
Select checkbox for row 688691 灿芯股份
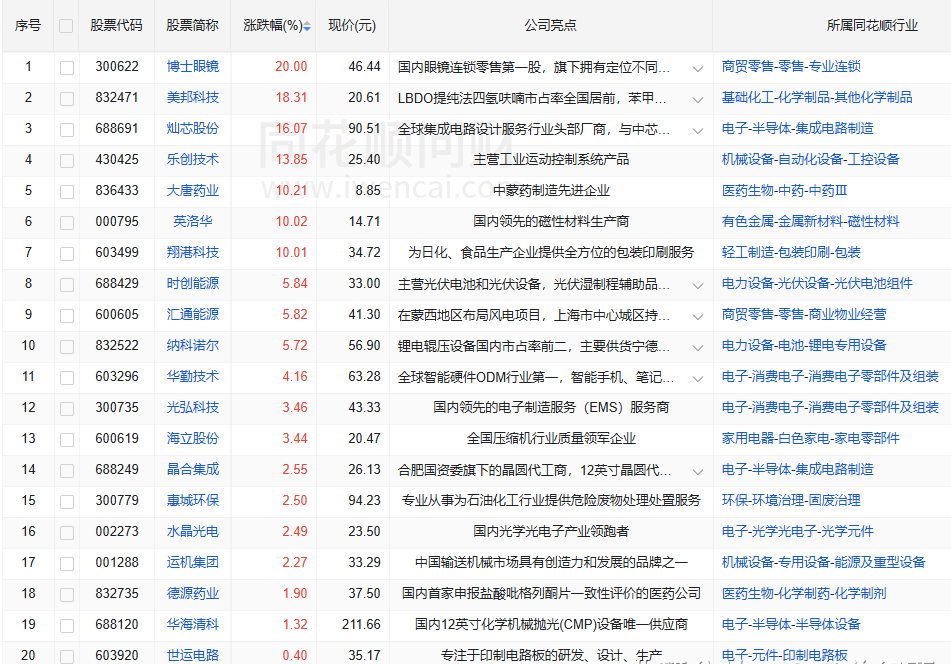click(67, 130)
